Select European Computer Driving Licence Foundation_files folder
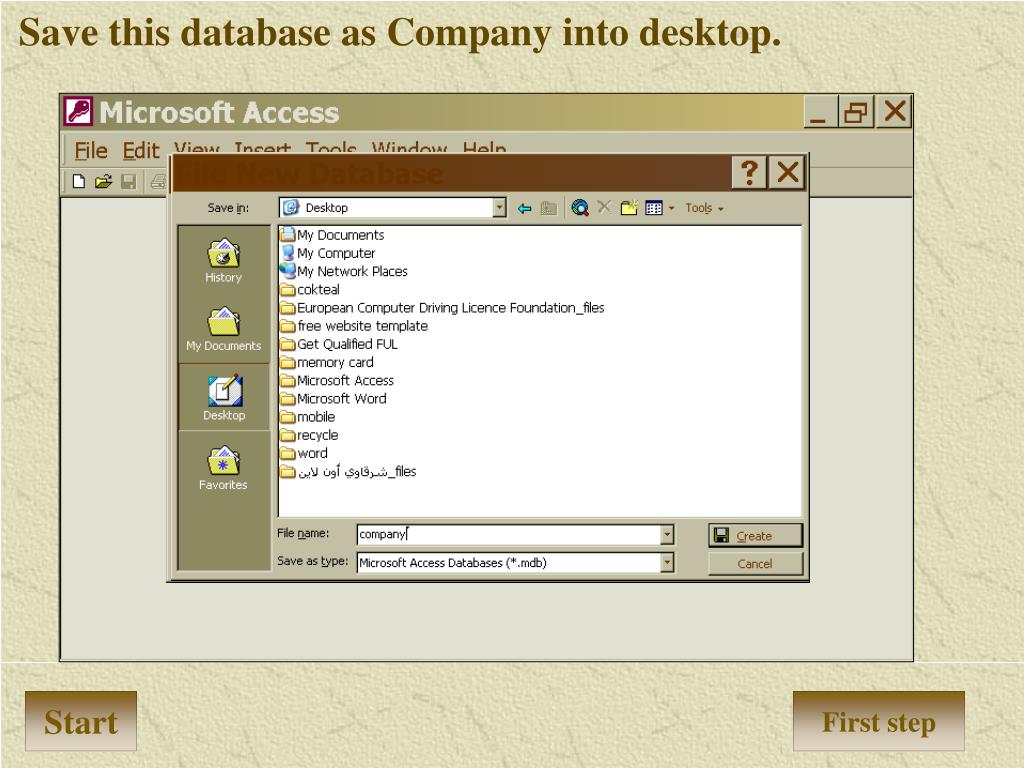 [442, 308]
